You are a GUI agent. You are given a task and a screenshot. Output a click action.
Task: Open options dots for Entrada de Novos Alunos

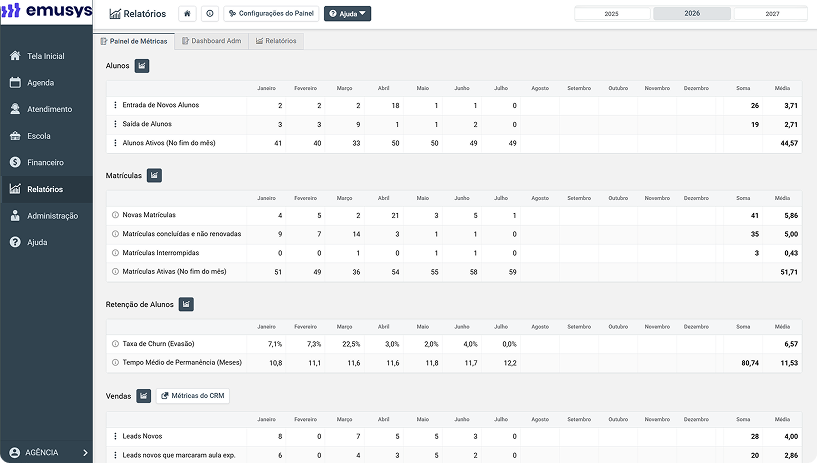coord(115,105)
